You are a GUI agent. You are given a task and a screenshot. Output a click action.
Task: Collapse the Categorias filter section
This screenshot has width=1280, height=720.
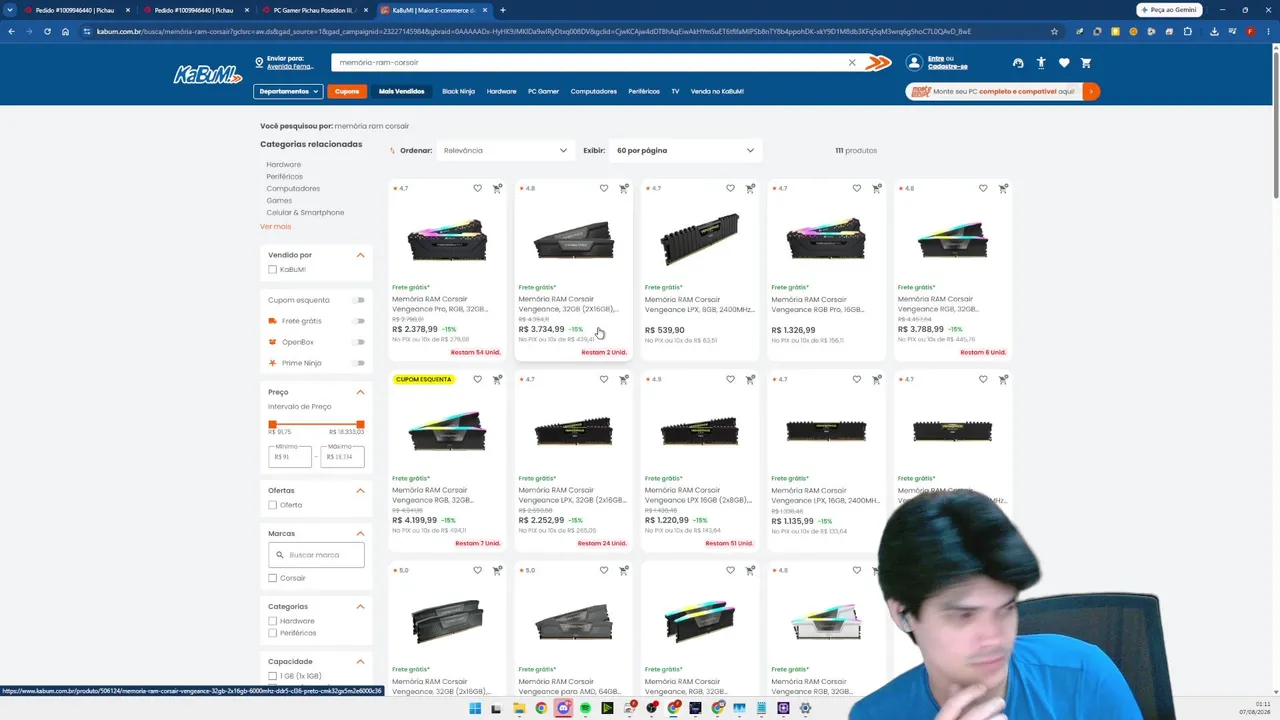click(x=360, y=607)
